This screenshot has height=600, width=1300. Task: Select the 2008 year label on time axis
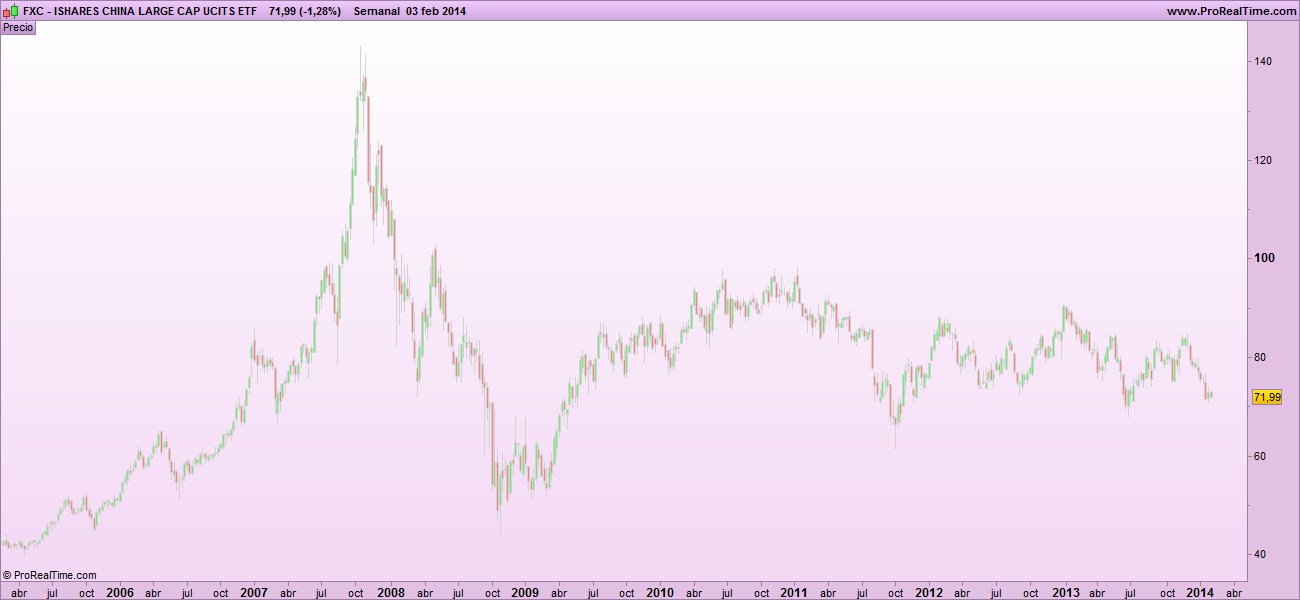click(391, 592)
